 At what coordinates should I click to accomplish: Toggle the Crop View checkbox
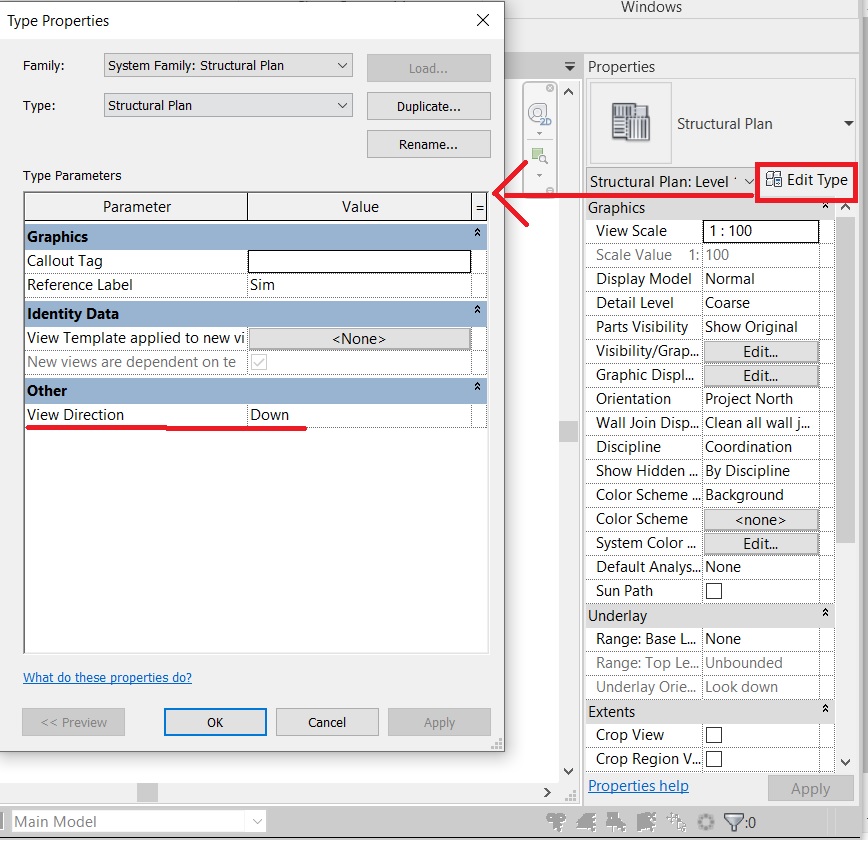click(x=713, y=735)
